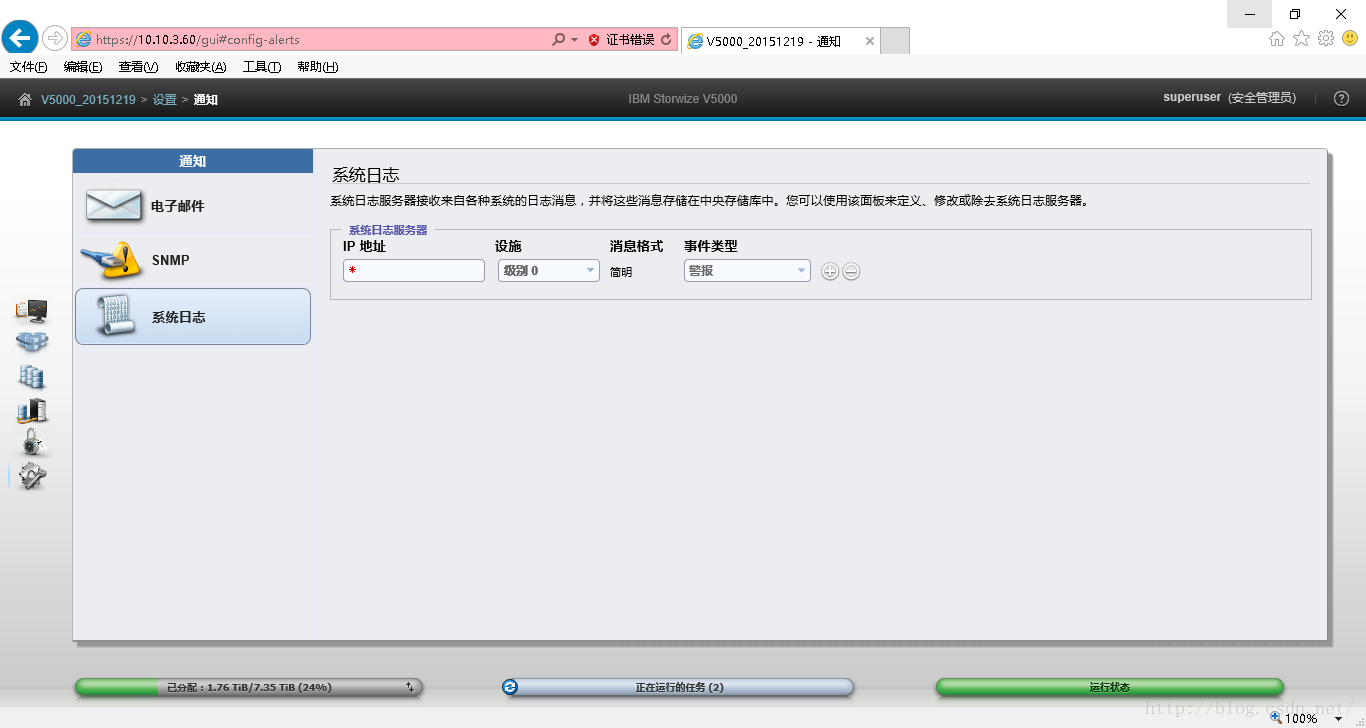The image size is (1366, 728).
Task: Click the search magnifier in address bar
Action: pos(558,40)
